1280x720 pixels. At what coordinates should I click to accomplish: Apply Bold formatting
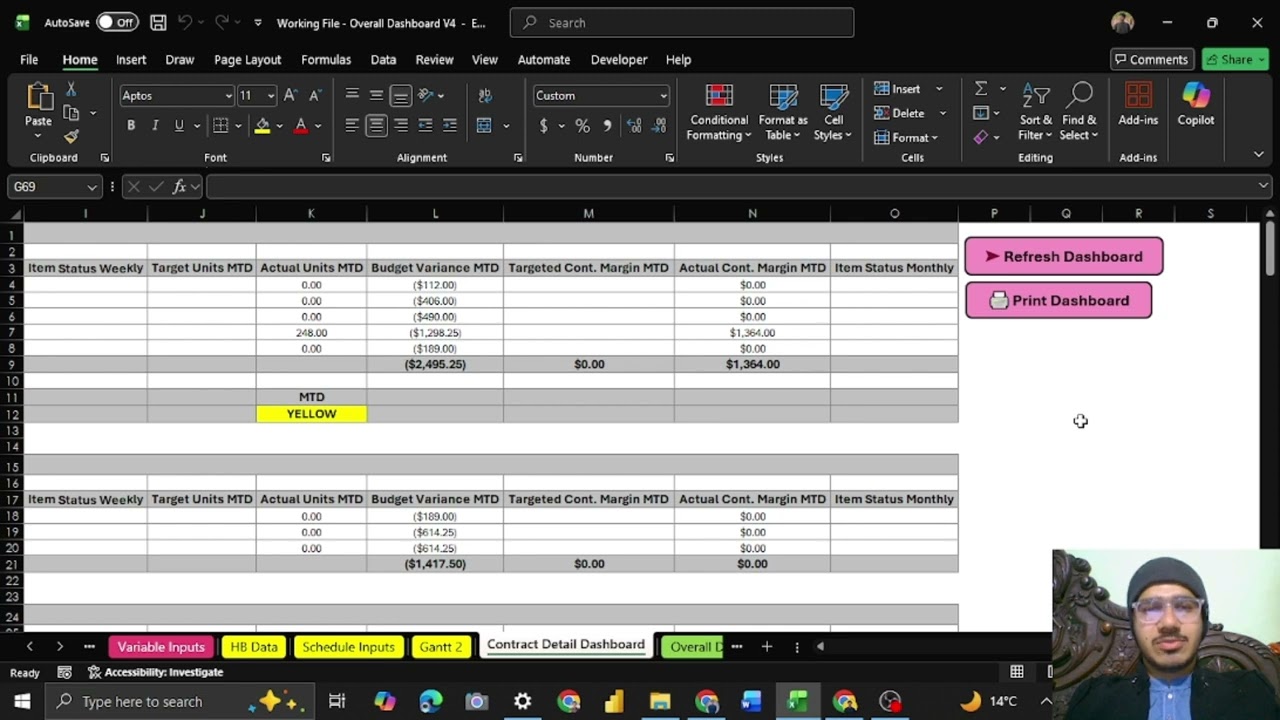[131, 125]
